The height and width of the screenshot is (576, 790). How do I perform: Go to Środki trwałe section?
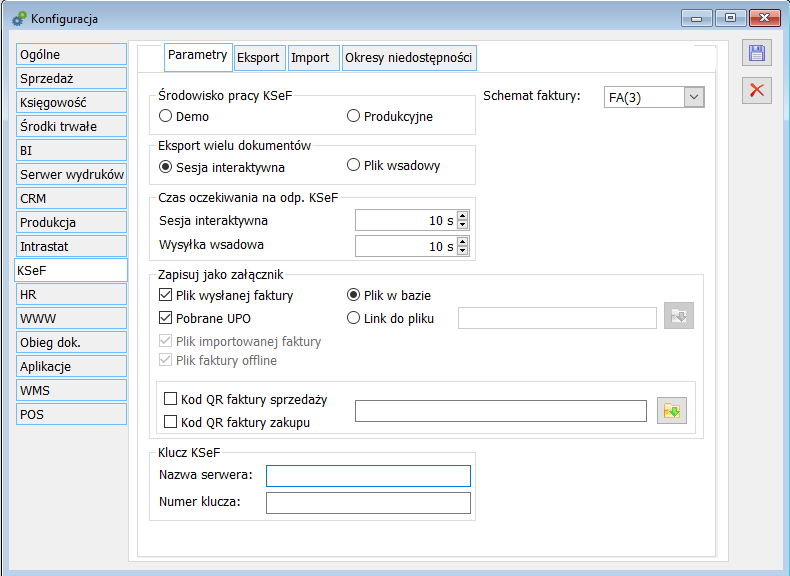(71, 126)
